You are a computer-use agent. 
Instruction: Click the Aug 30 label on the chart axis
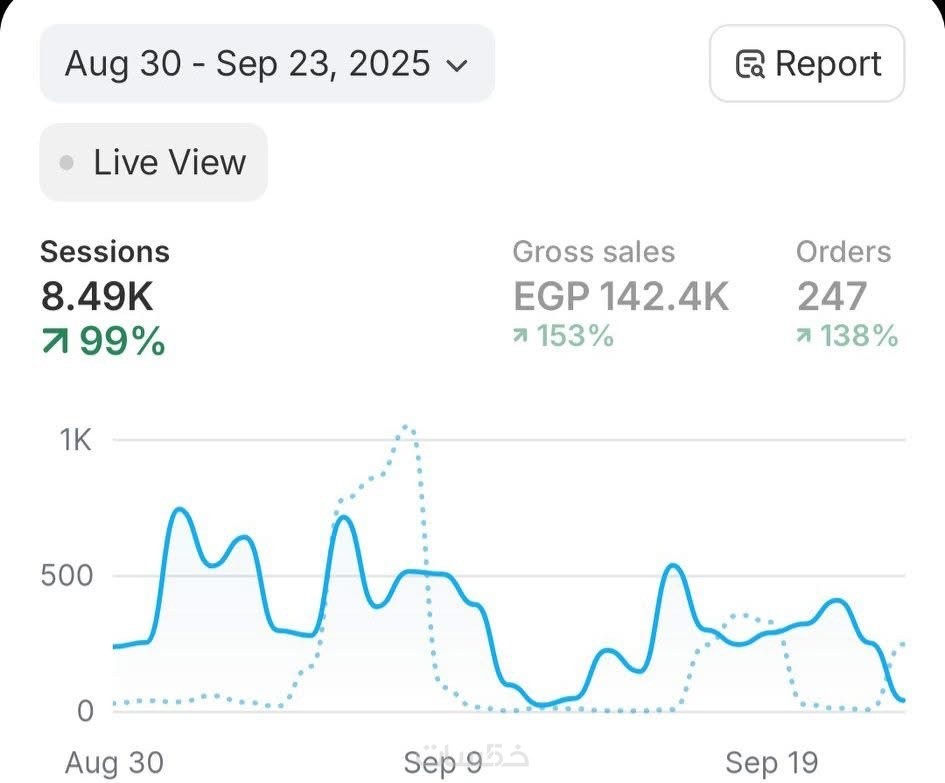pyautogui.click(x=115, y=763)
